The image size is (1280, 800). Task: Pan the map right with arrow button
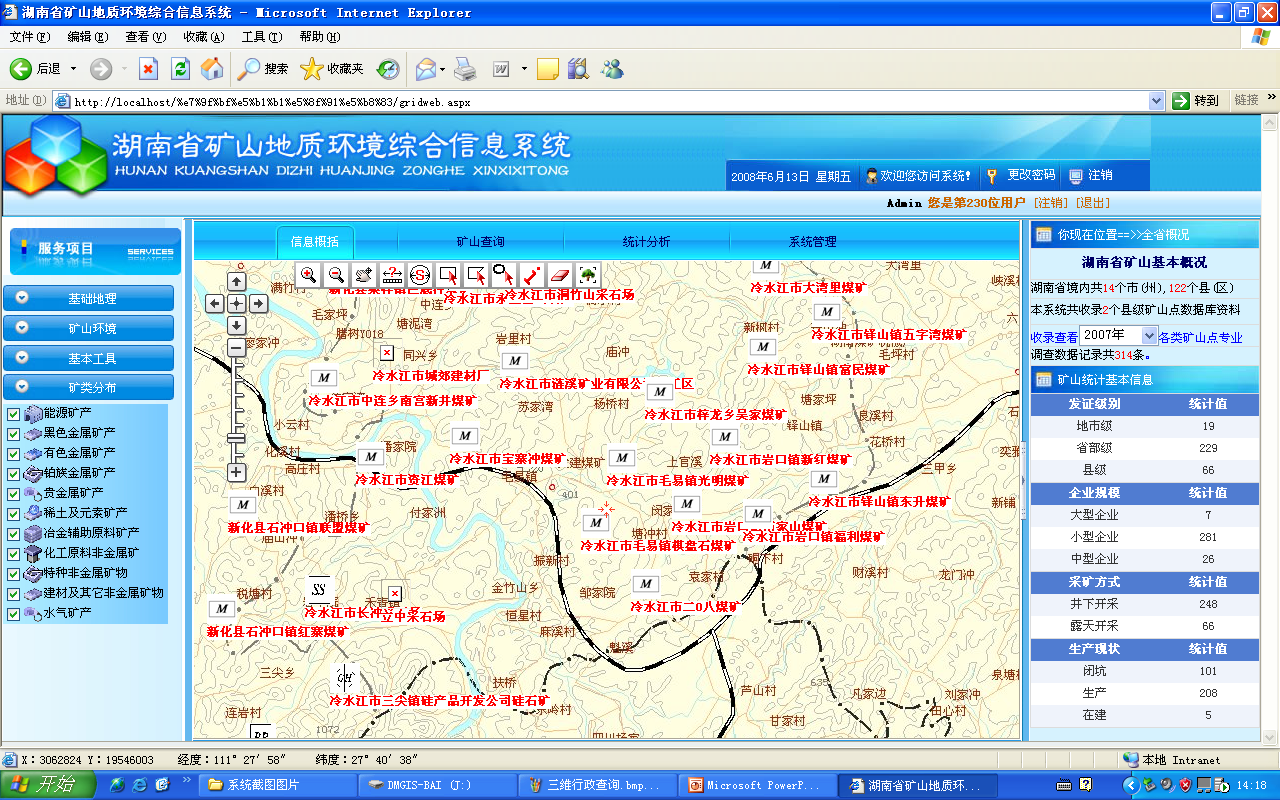(x=258, y=303)
